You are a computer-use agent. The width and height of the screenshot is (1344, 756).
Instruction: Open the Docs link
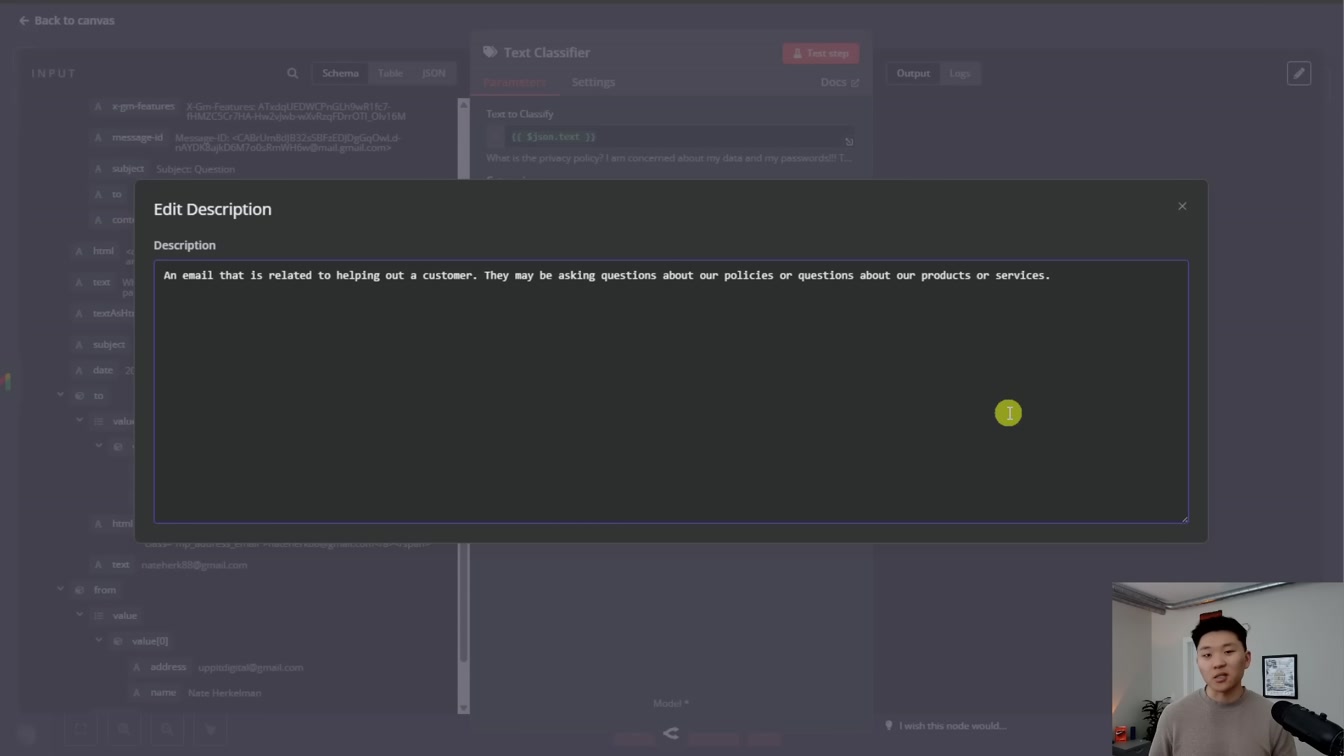point(839,82)
